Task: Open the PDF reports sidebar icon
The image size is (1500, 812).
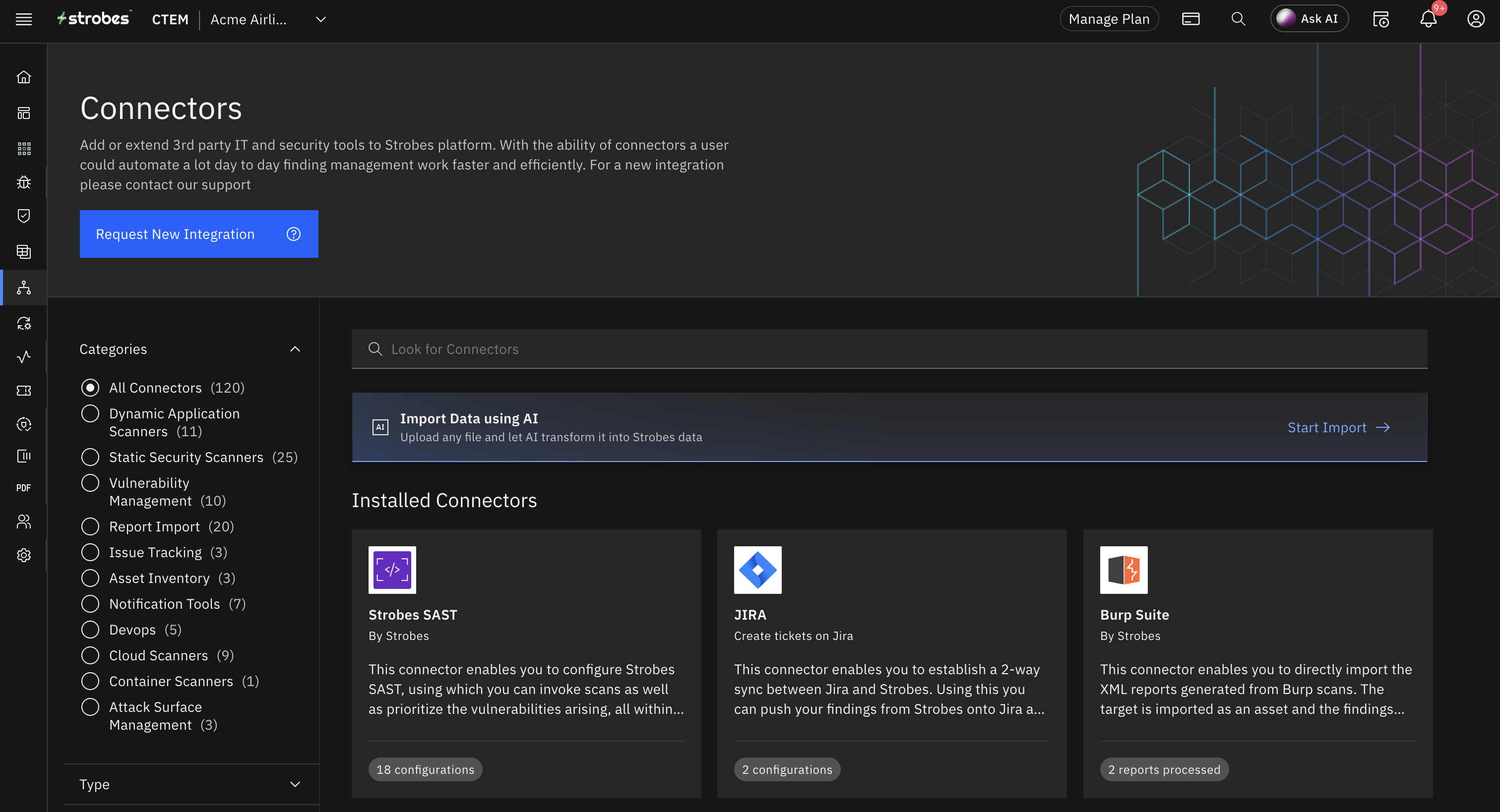Action: tap(23, 487)
